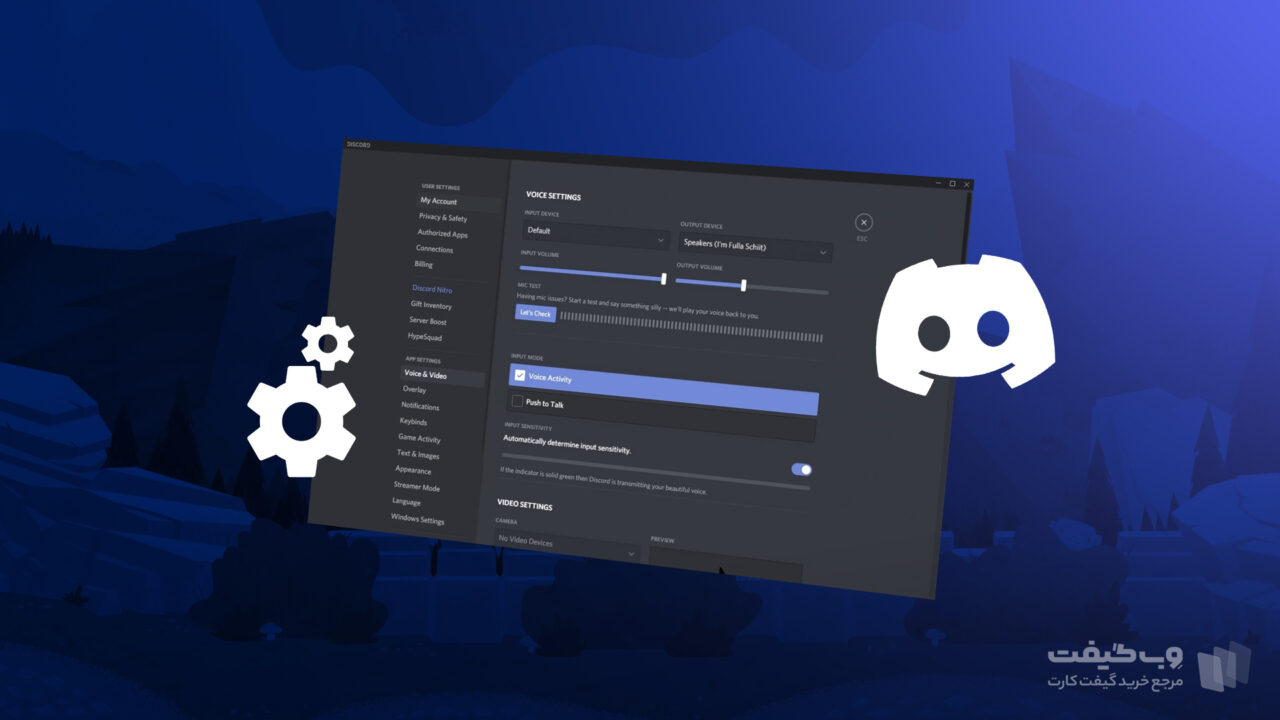The width and height of the screenshot is (1280, 720).
Task: Expand the Camera No Video Devices dropdown
Action: click(567, 547)
